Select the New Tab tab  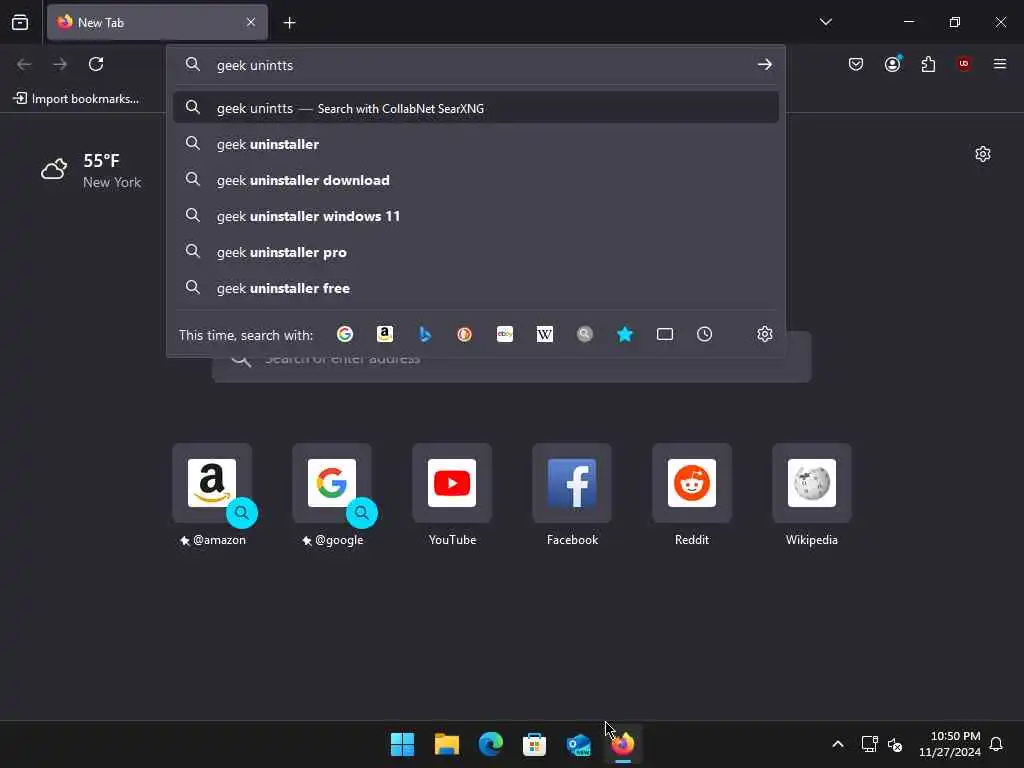tap(157, 22)
